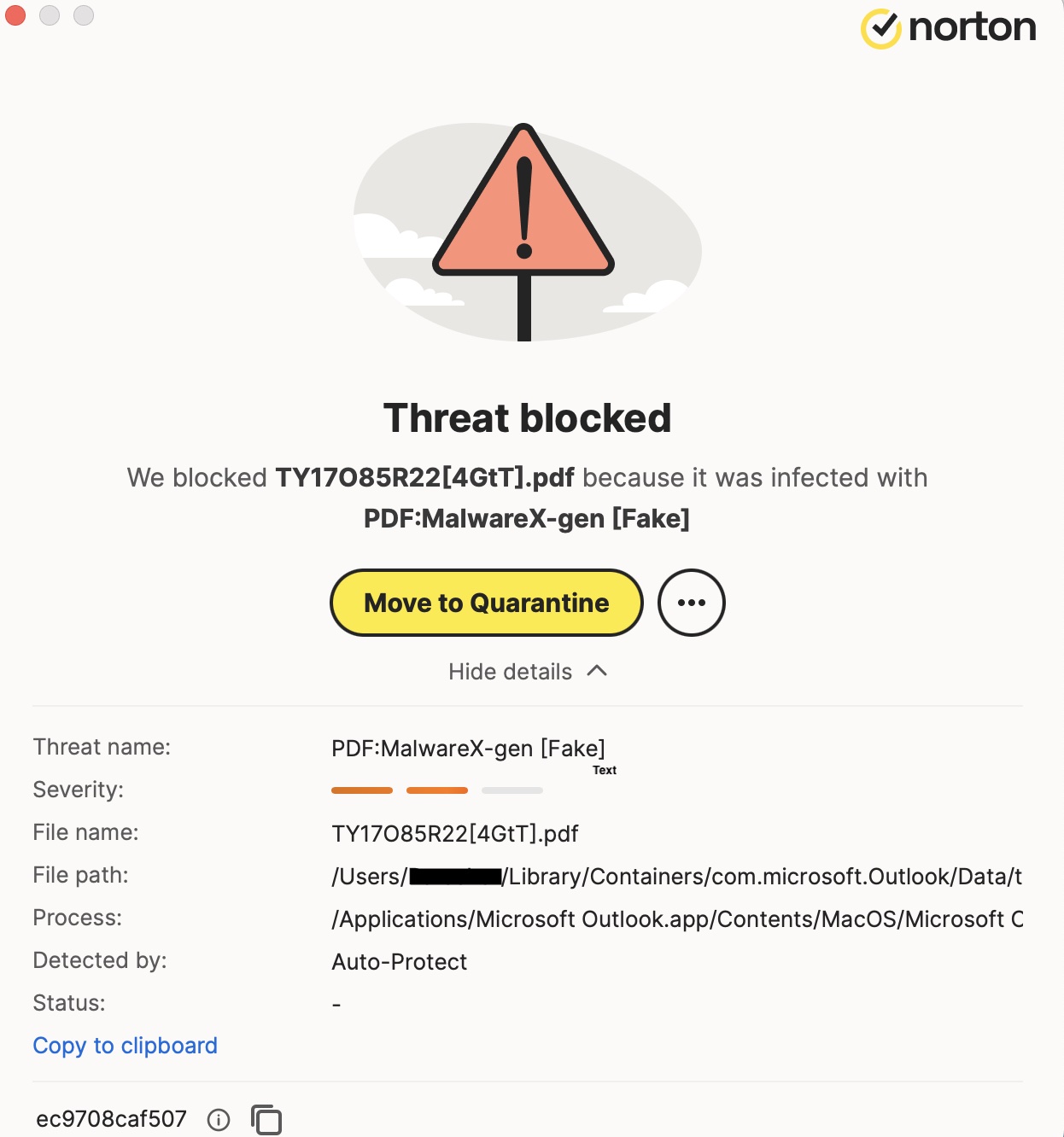Click the Copy to clipboard link
The image size is (1064, 1137).
tap(125, 1046)
